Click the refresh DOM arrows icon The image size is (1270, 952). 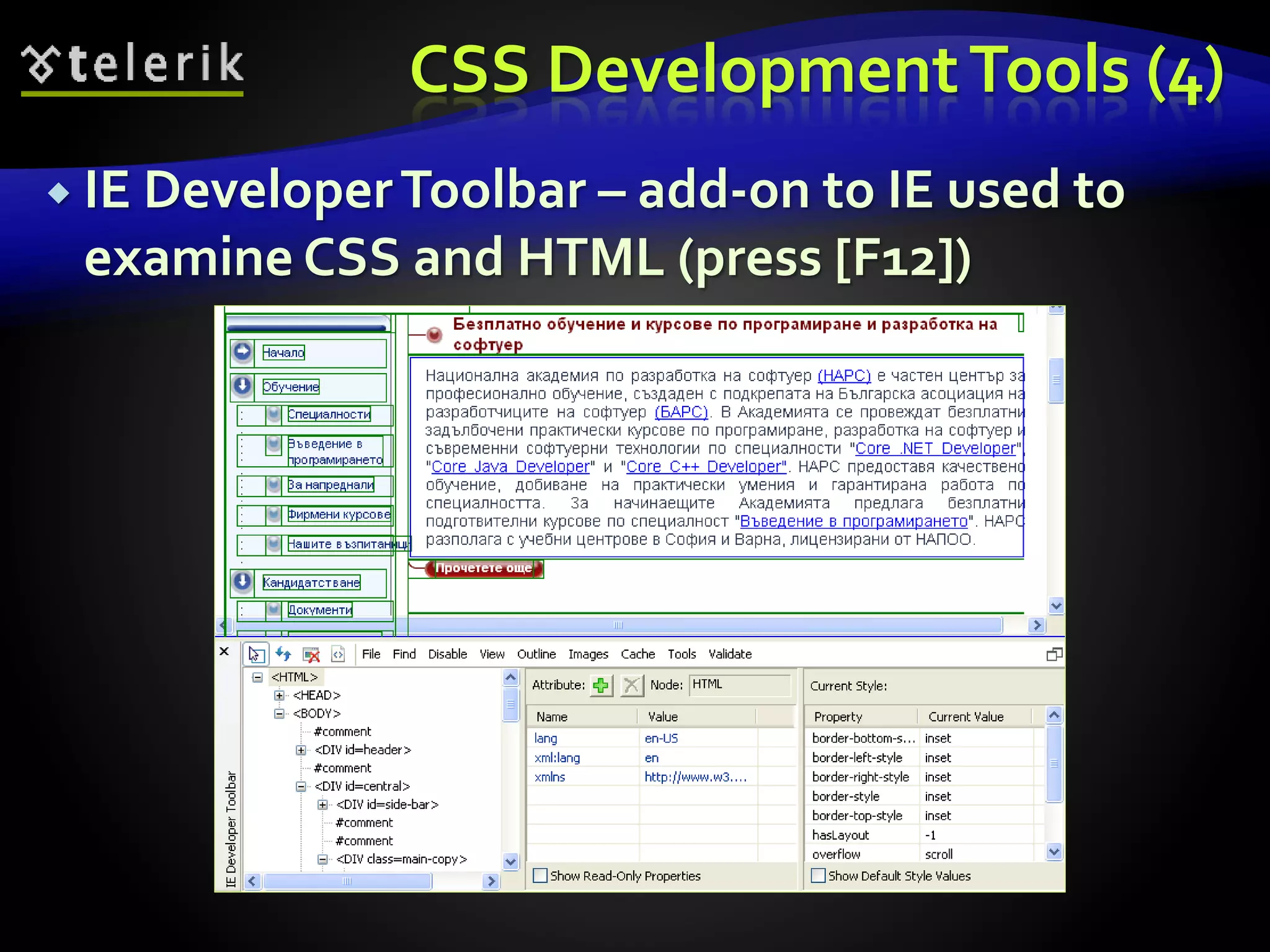coord(283,654)
